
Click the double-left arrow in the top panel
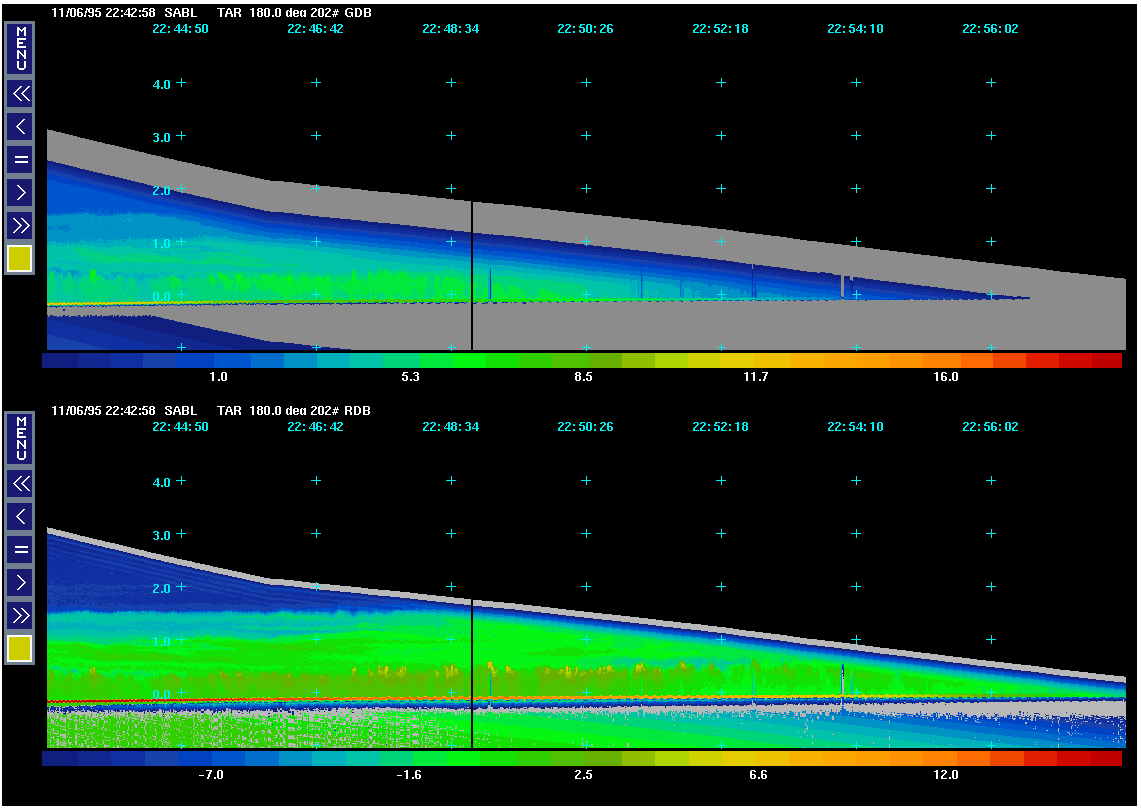click(x=20, y=94)
